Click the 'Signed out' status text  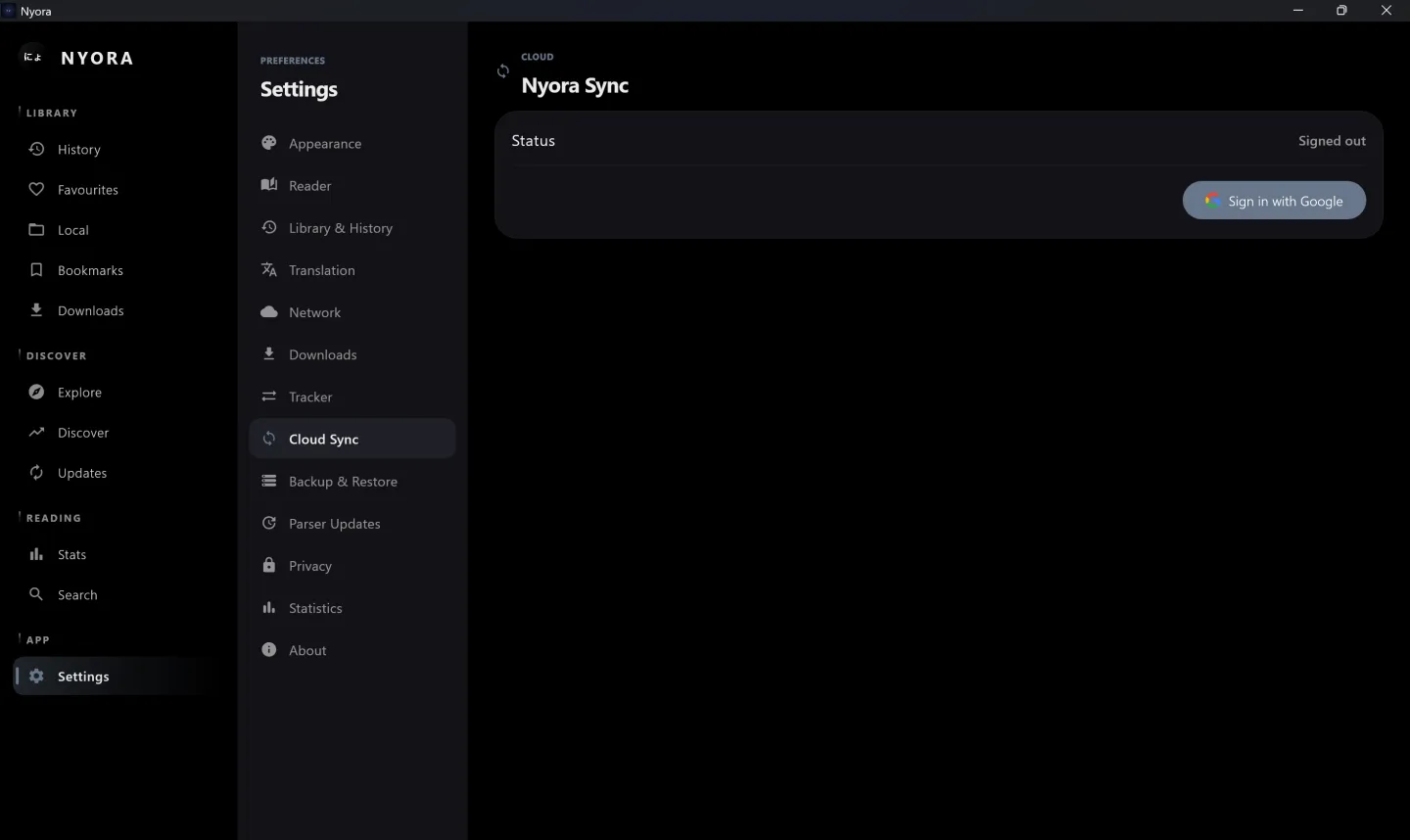tap(1332, 141)
